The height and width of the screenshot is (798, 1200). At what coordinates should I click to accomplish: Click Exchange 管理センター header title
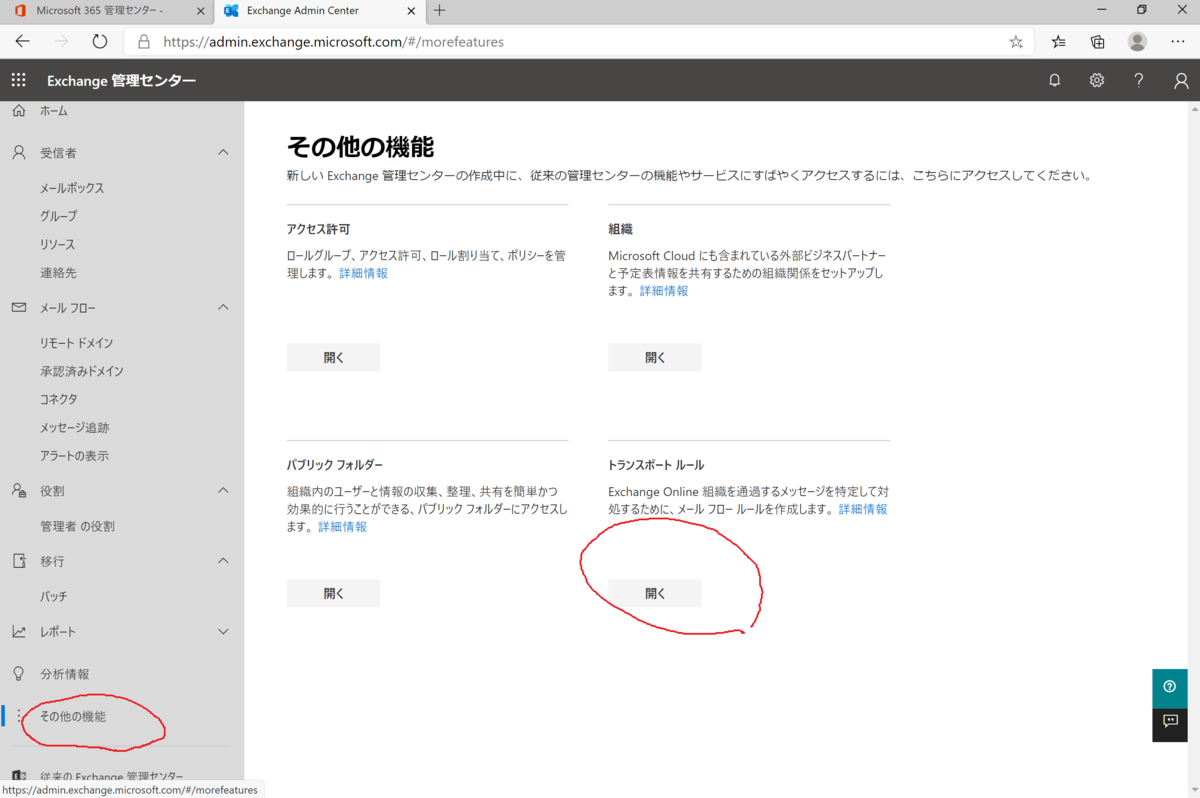pos(122,81)
